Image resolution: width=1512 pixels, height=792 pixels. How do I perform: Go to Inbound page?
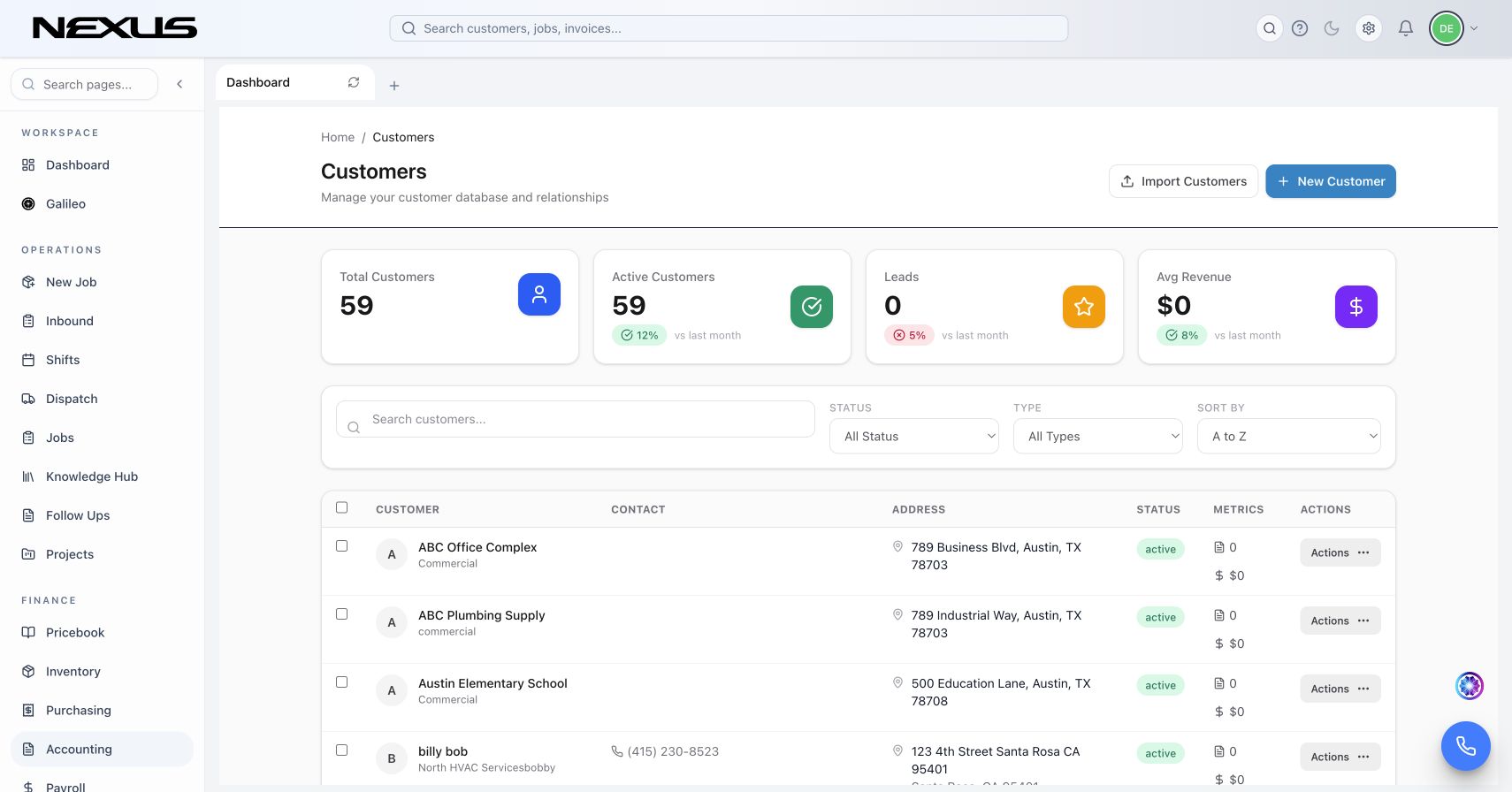[102, 321]
